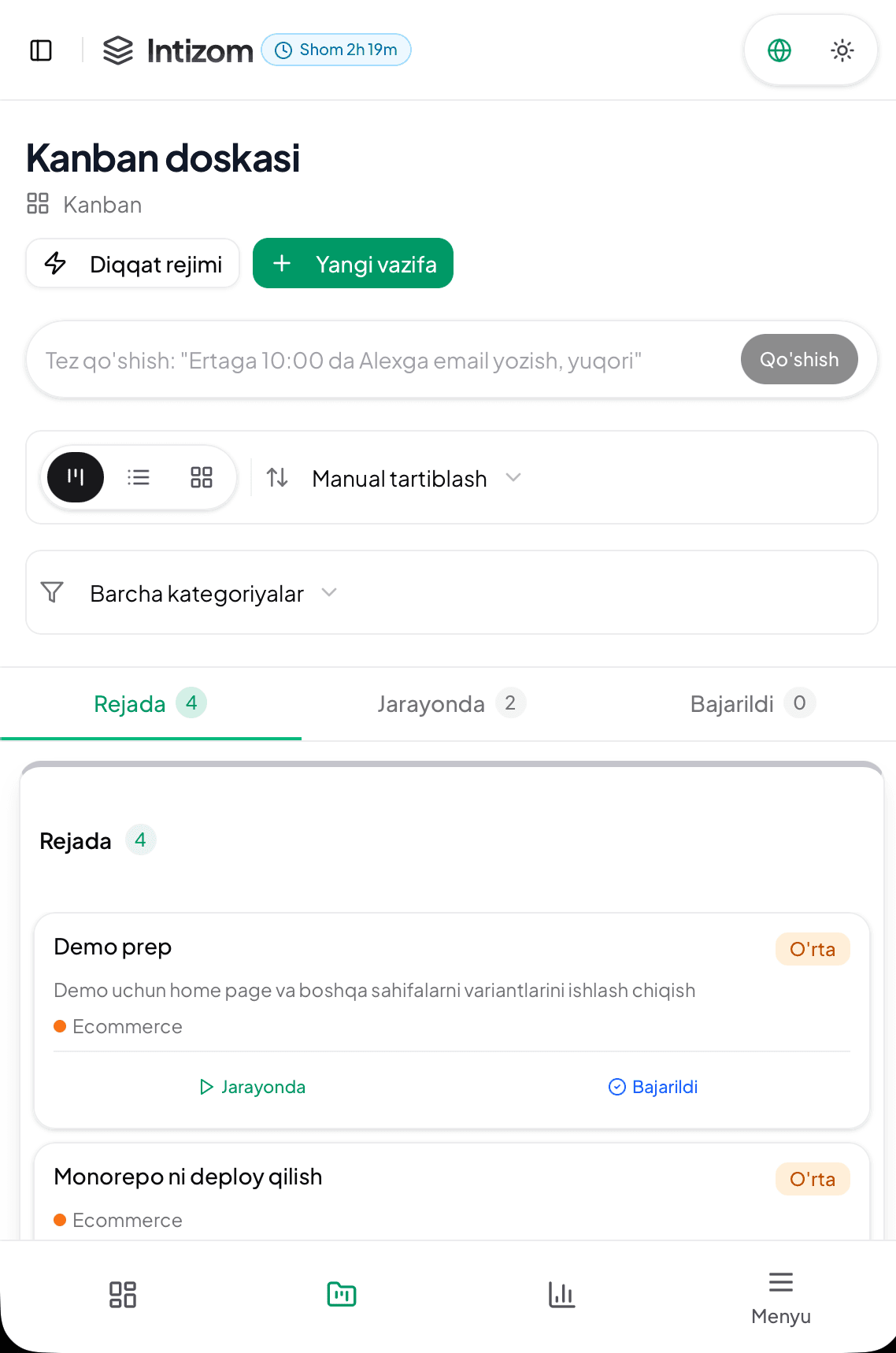Open the Manual tartiblash sorting dropdown
Image resolution: width=896 pixels, height=1353 pixels.
coord(400,478)
